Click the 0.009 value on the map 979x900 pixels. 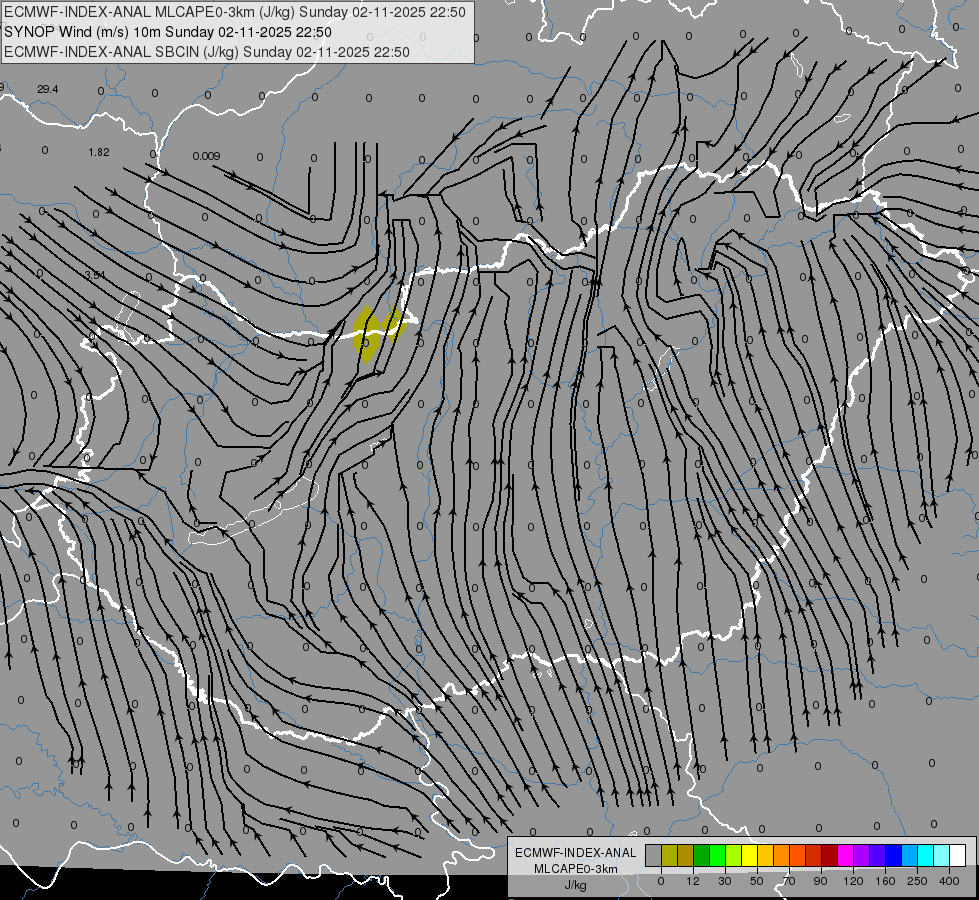[x=206, y=156]
